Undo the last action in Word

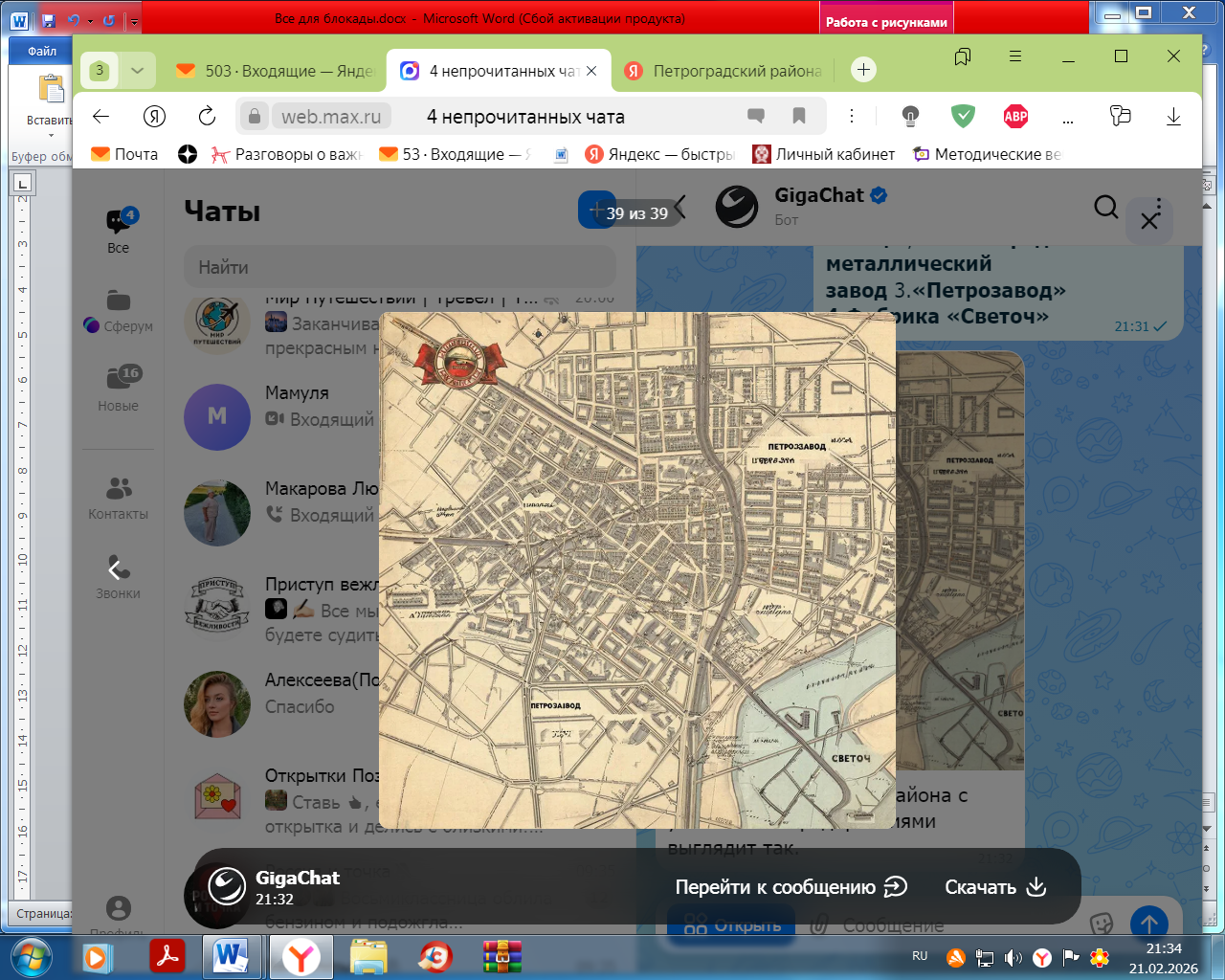pos(73,19)
